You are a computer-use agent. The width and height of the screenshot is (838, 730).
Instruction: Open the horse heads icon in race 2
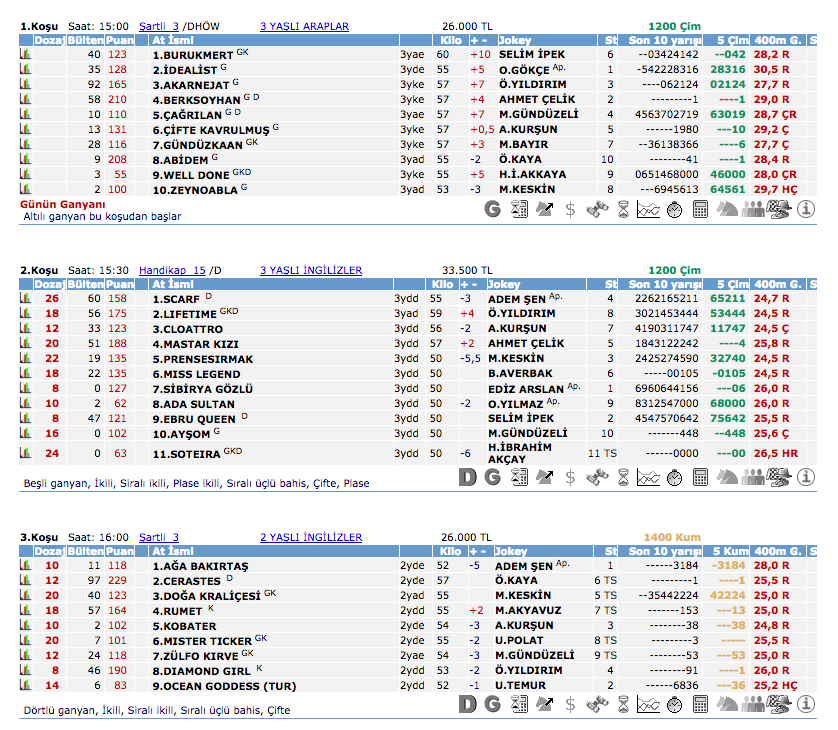point(727,477)
